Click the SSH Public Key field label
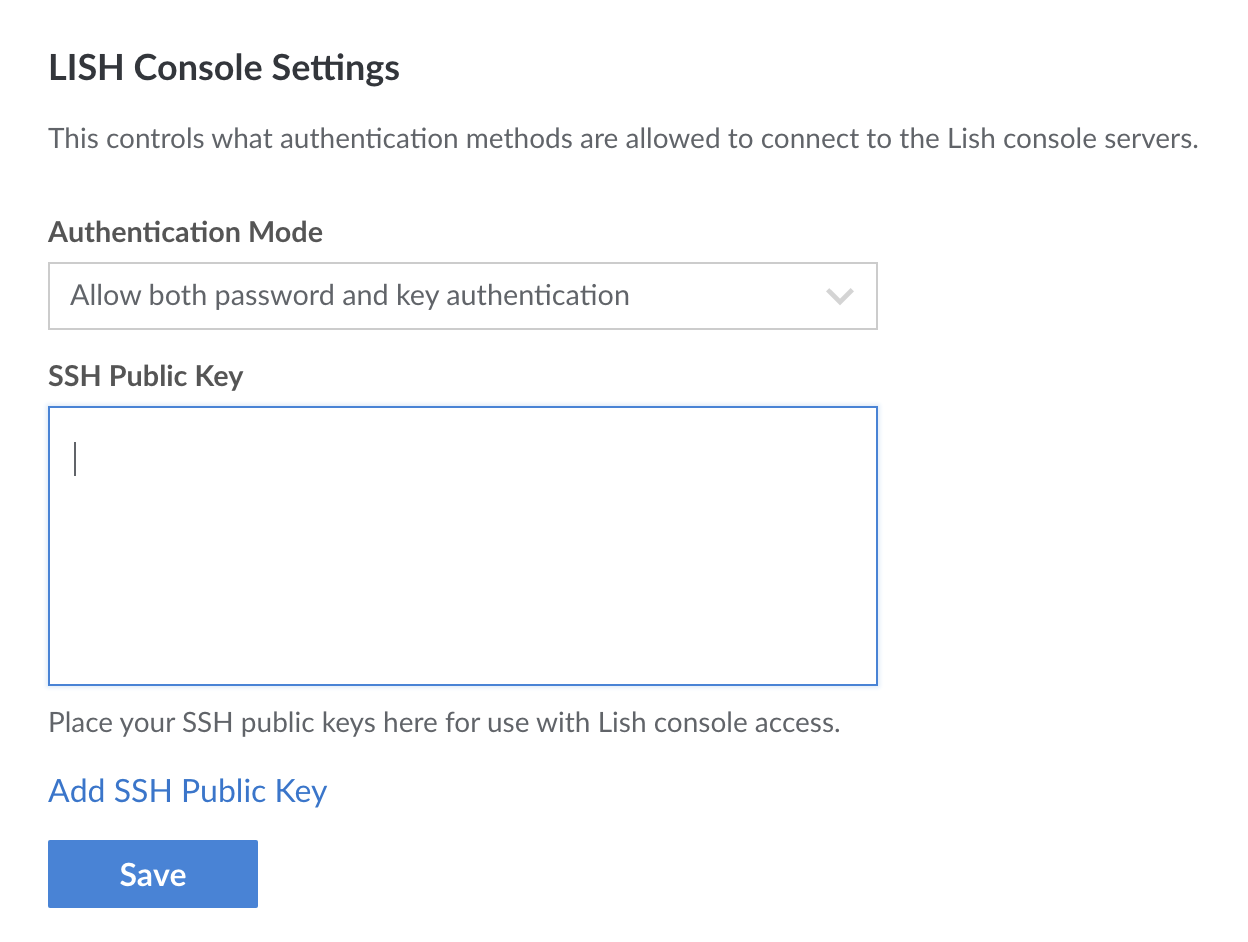This screenshot has height=942, width=1248. click(x=146, y=376)
